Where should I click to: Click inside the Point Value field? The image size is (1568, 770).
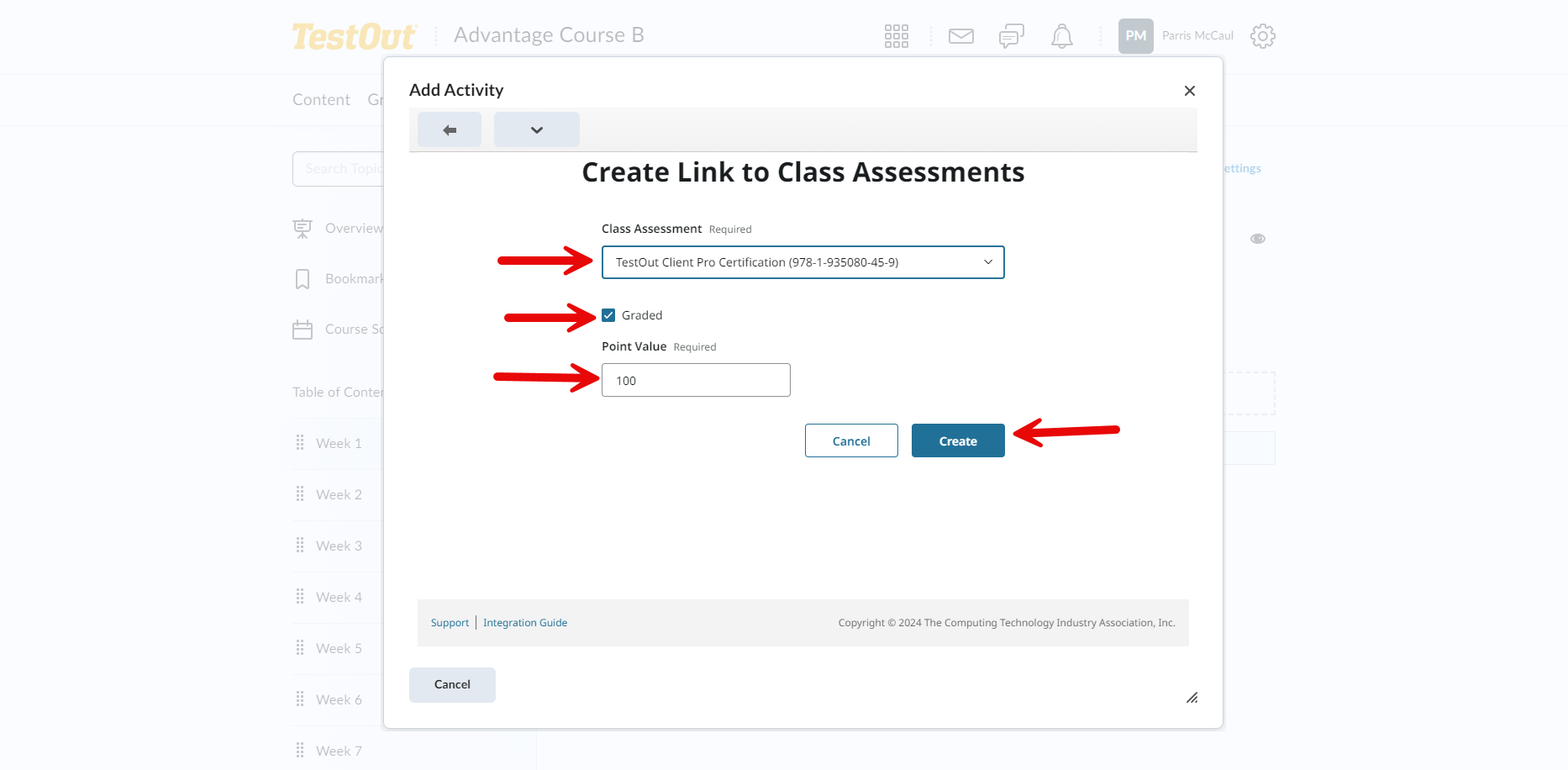coord(695,380)
